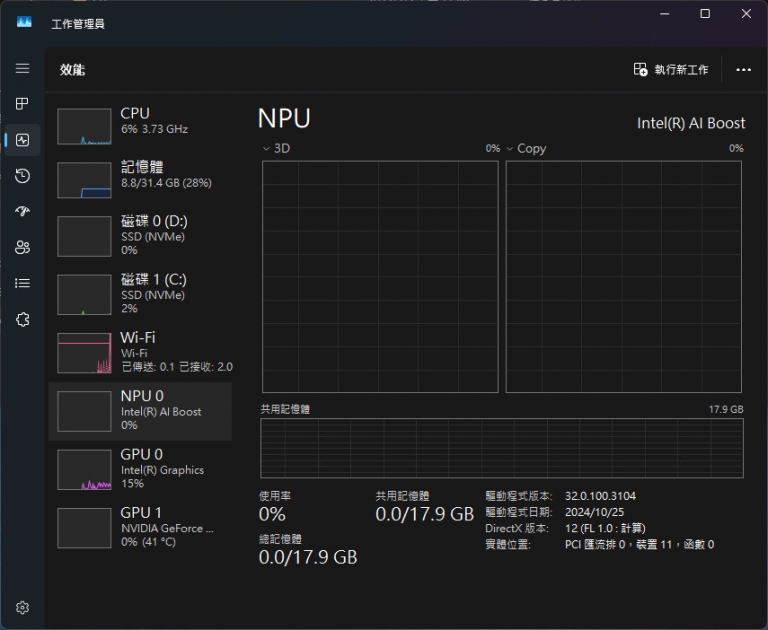Go to the Processes page icon
This screenshot has height=630, width=768.
(23, 104)
